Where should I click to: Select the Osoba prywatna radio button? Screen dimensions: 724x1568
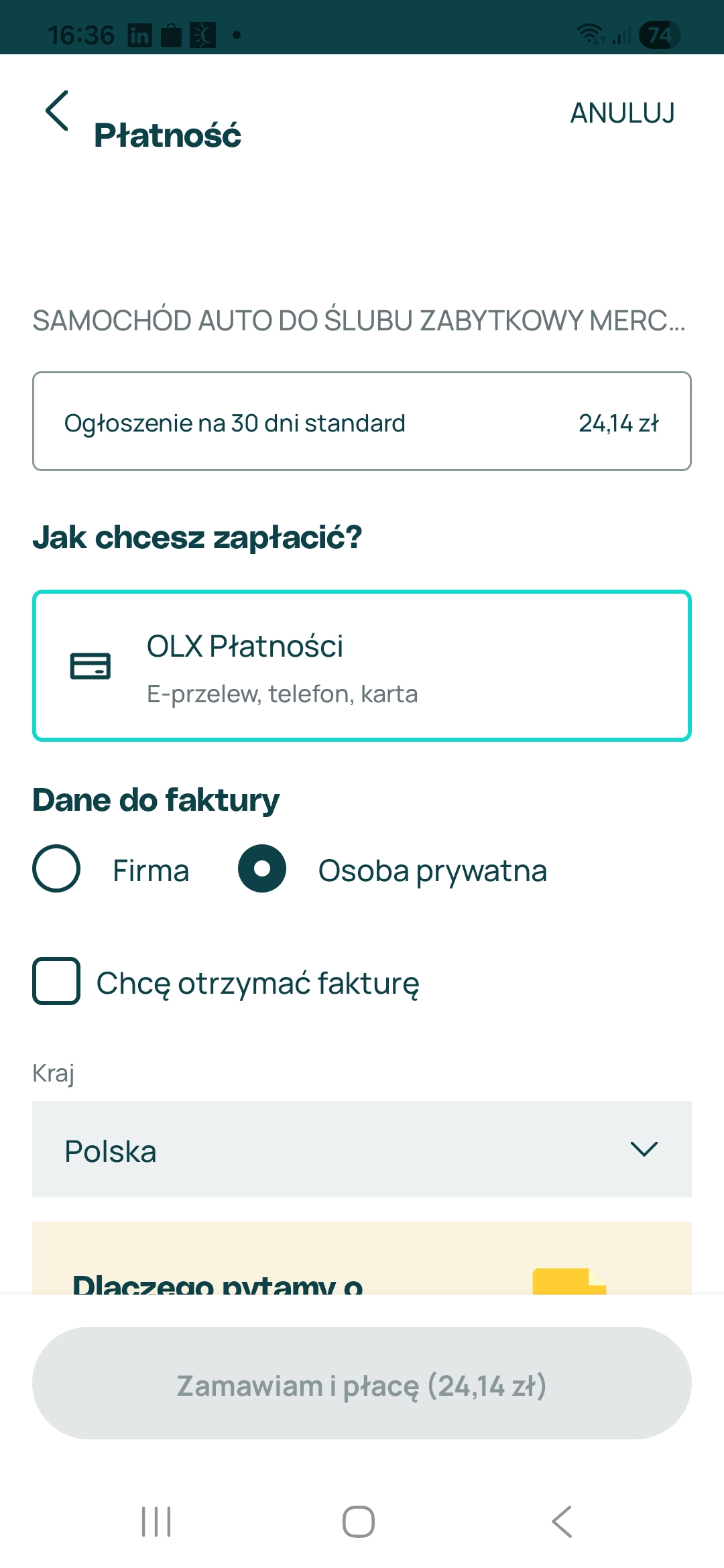(x=262, y=868)
